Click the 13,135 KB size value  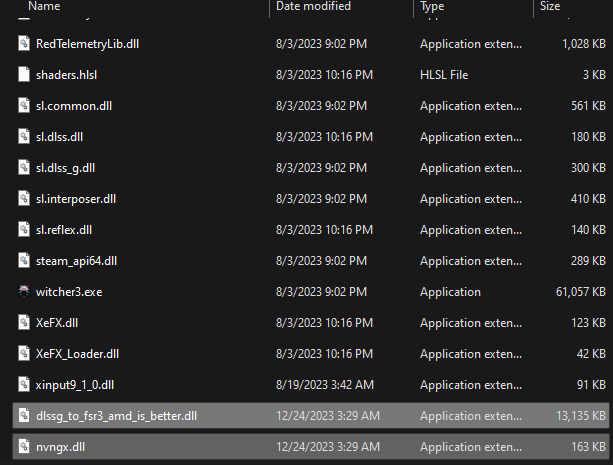pyautogui.click(x=581, y=416)
